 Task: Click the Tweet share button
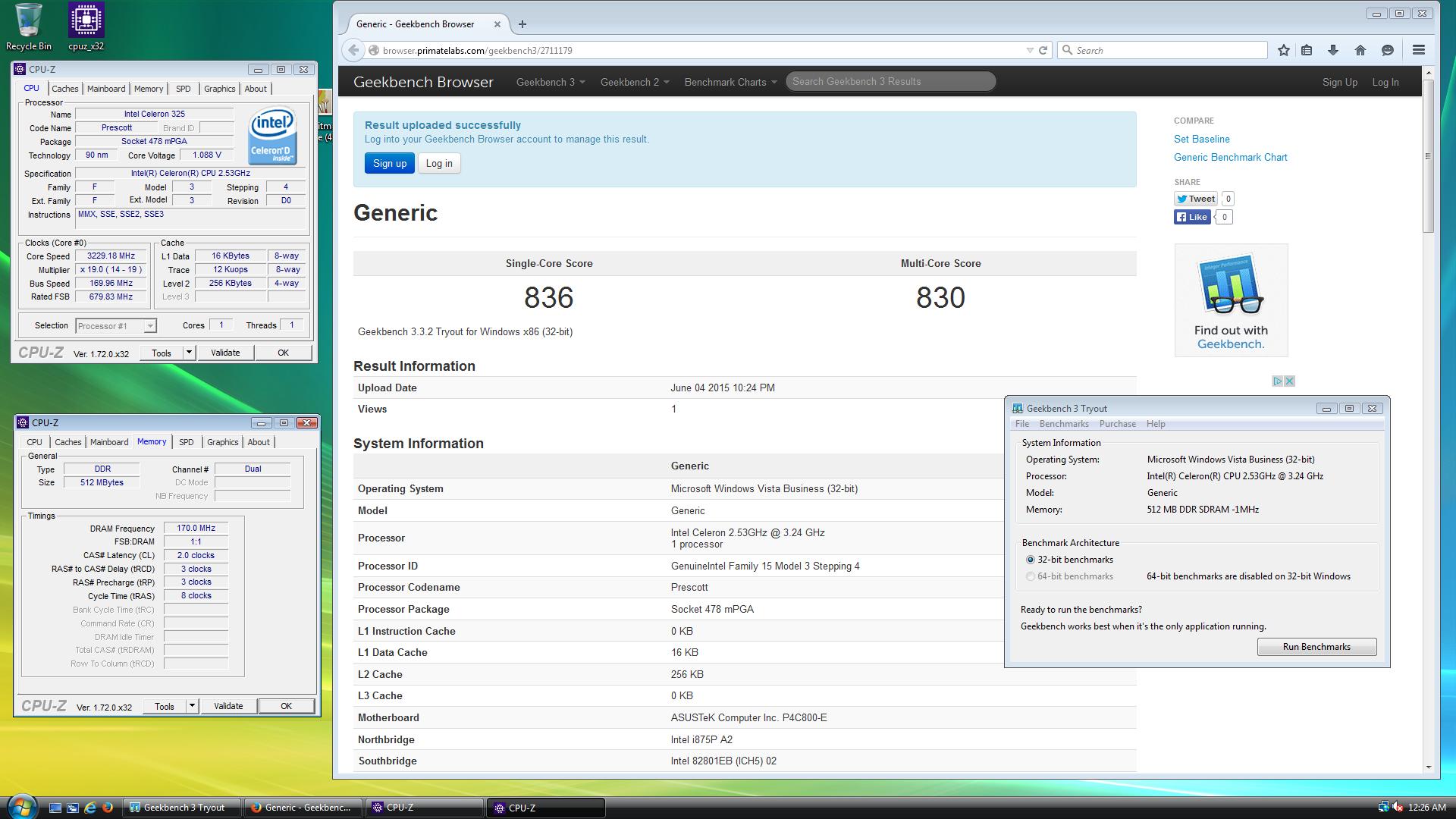[1195, 199]
